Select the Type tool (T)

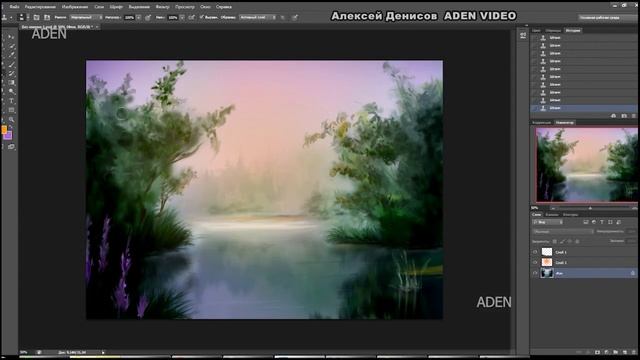coord(12,100)
